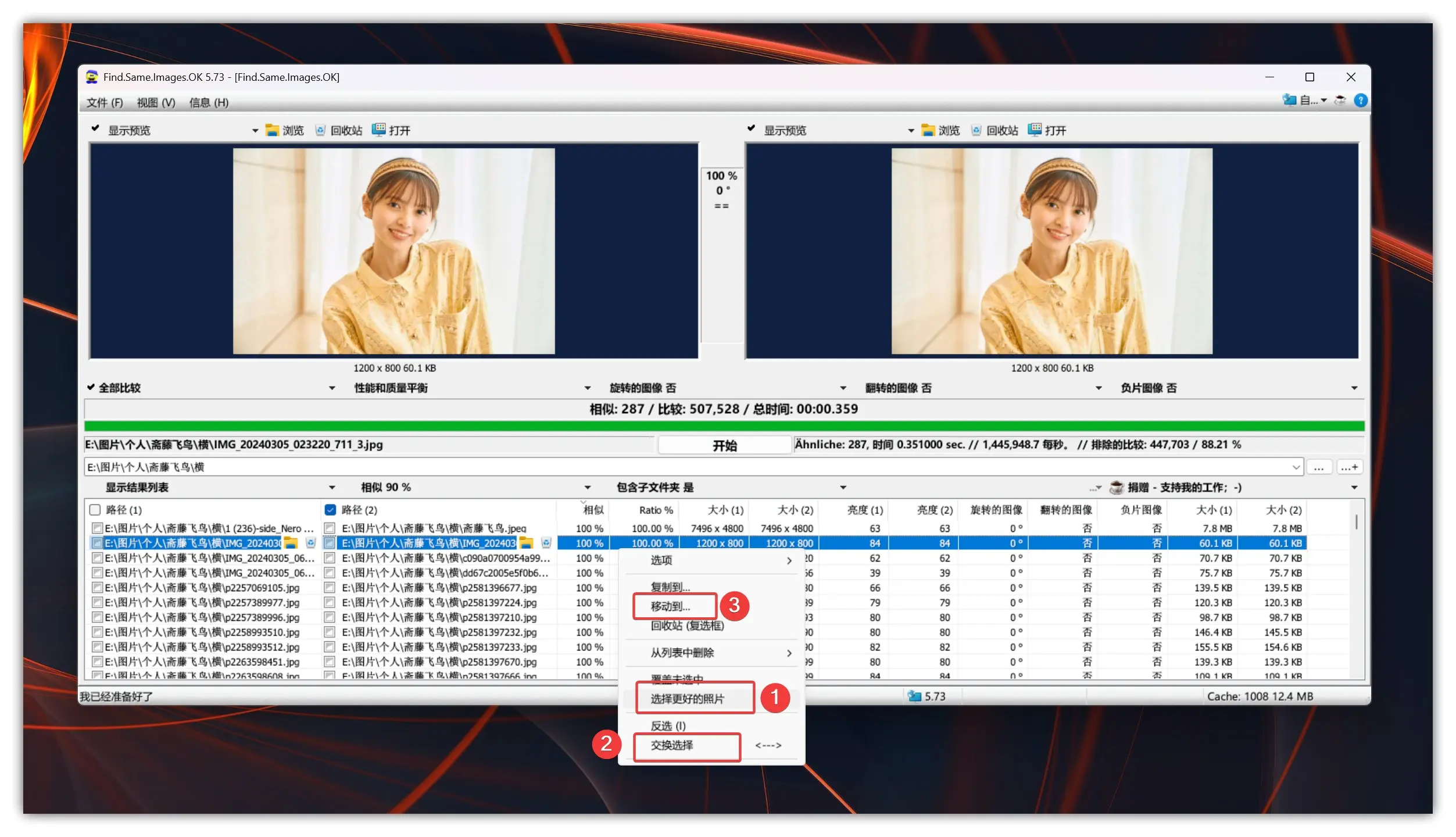This screenshot has height=837, width=1456.
Task: Click the globe-monitor language icon in the top toolbar
Action: [1289, 100]
